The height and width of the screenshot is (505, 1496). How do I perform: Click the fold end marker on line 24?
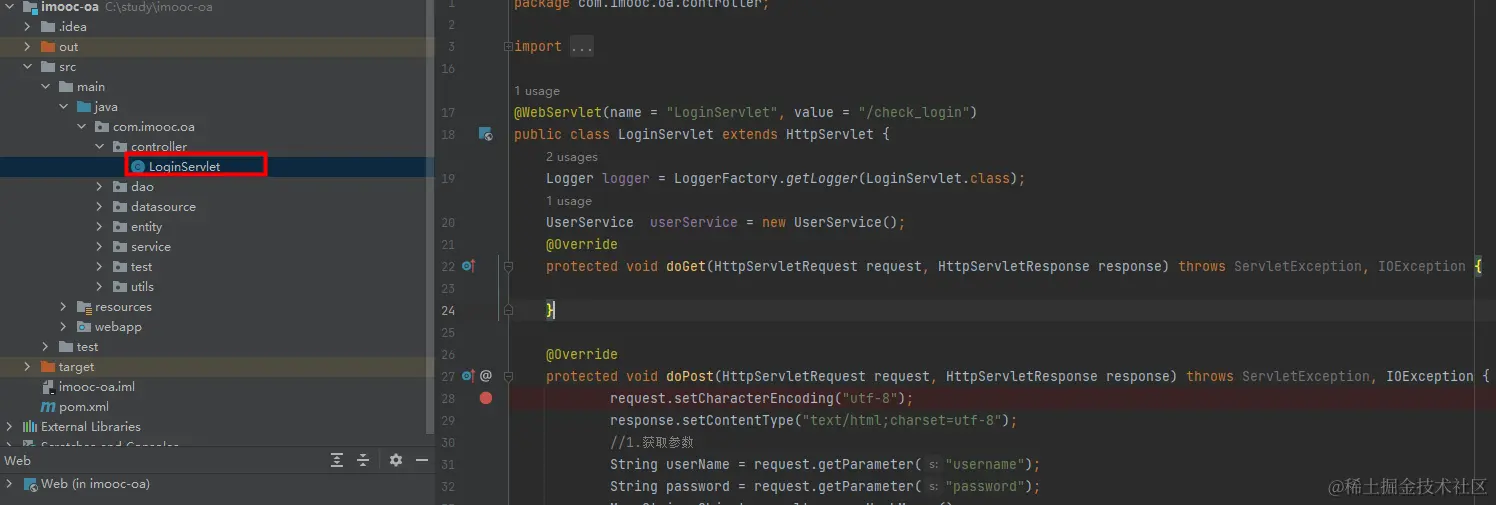click(508, 310)
